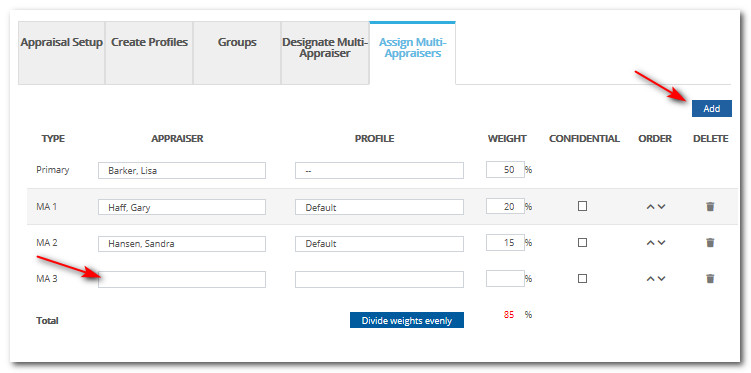
Task: Open profile dropdown for Hansen, Sandra
Action: point(379,244)
